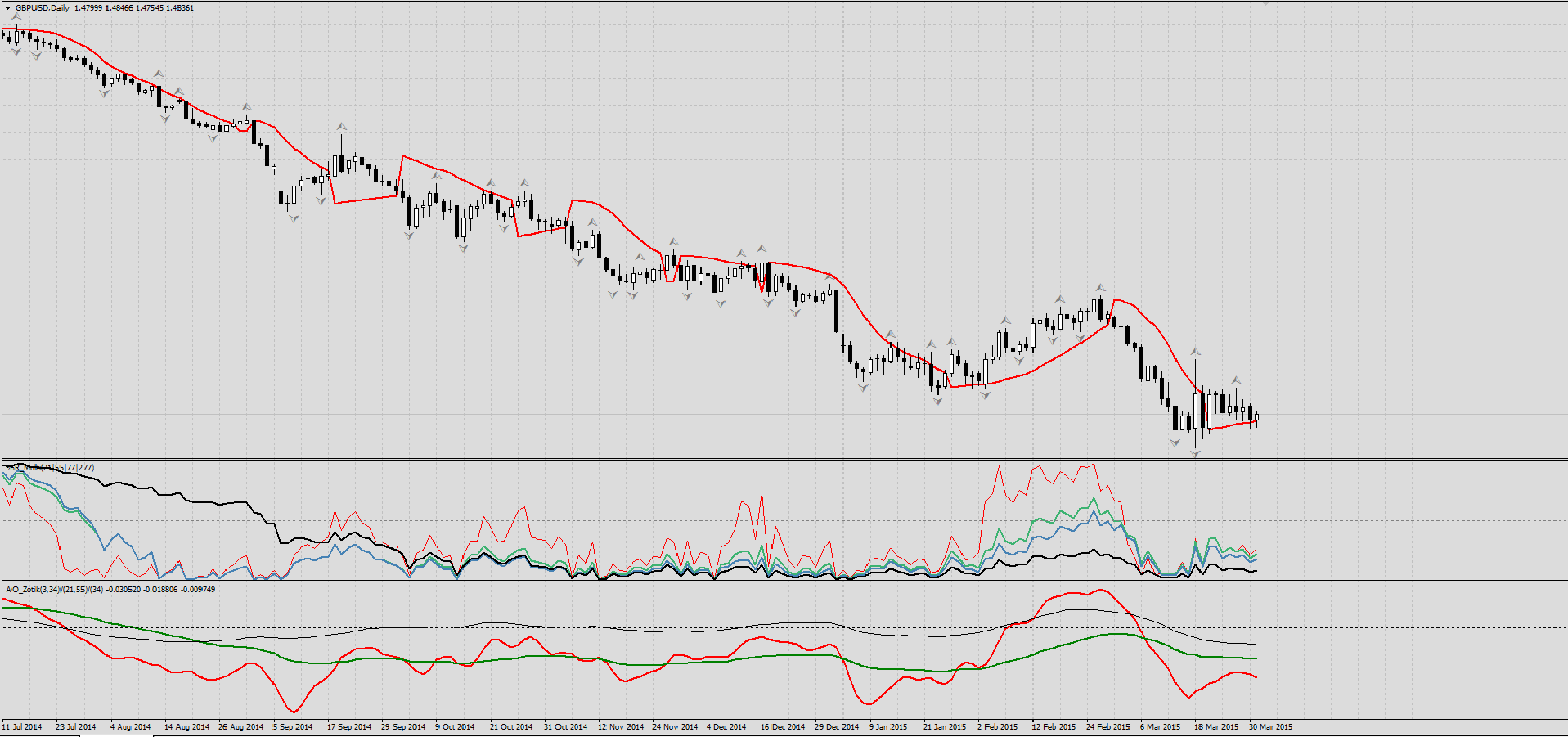Click the 29 Dec 2014 date label

(837, 726)
